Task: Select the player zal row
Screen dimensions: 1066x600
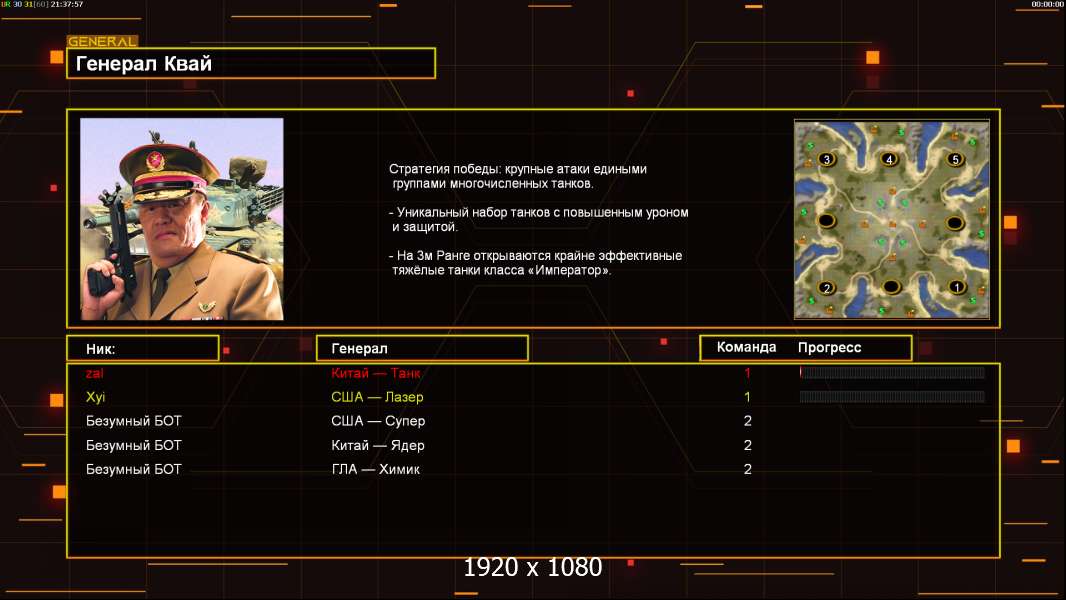Action: pos(533,372)
